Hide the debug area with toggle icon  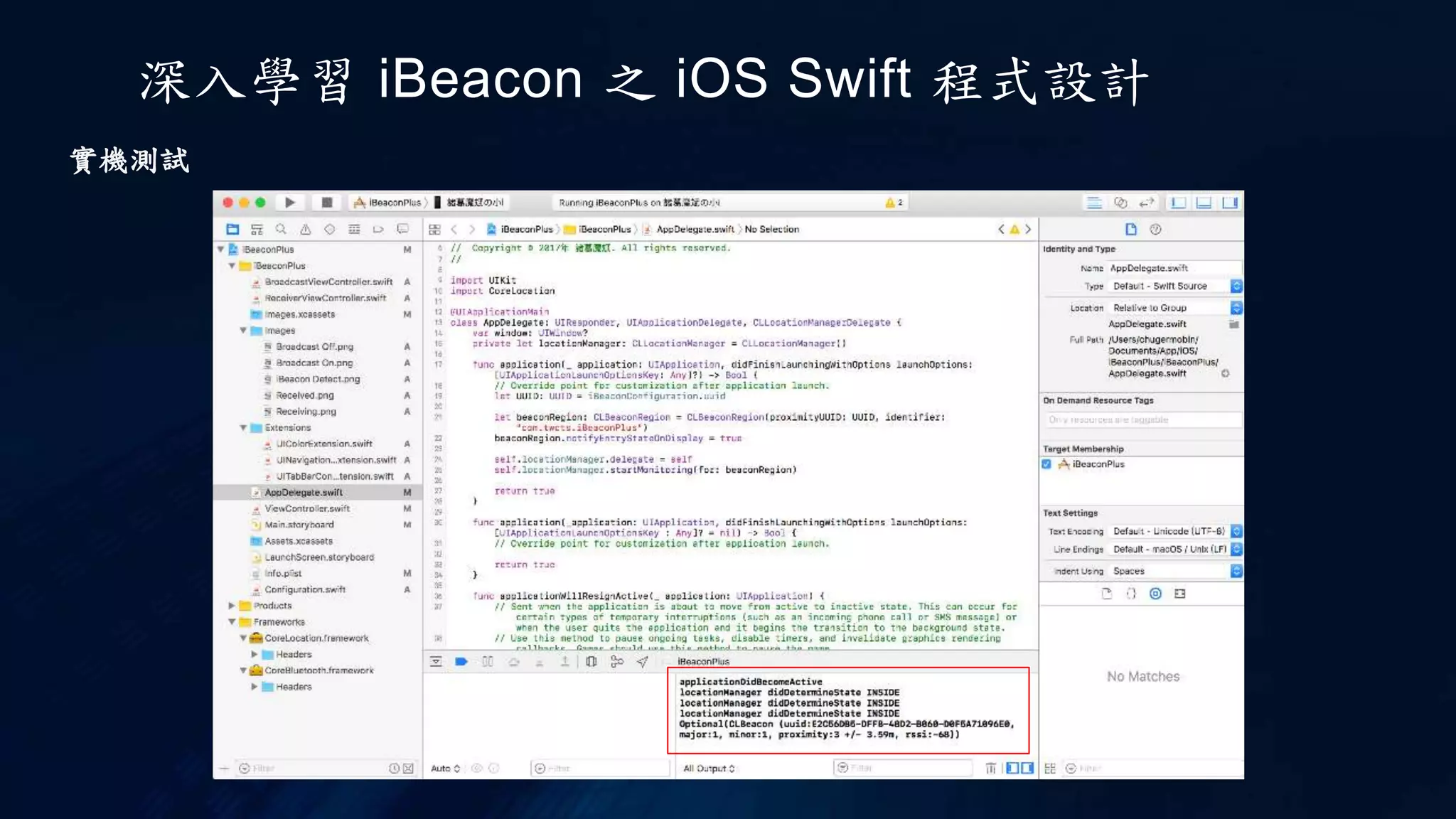(x=436, y=661)
